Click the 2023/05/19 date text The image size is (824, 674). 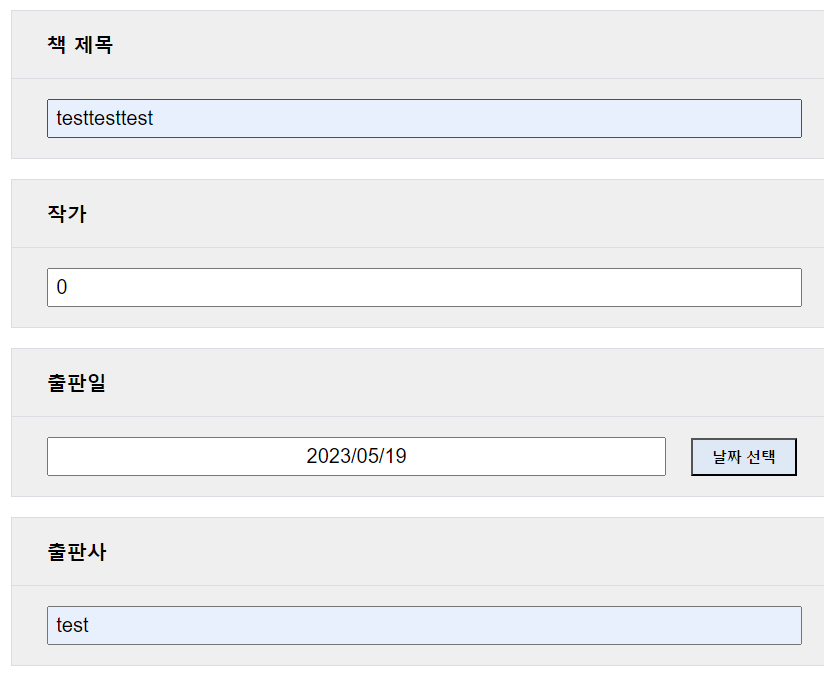tap(356, 456)
